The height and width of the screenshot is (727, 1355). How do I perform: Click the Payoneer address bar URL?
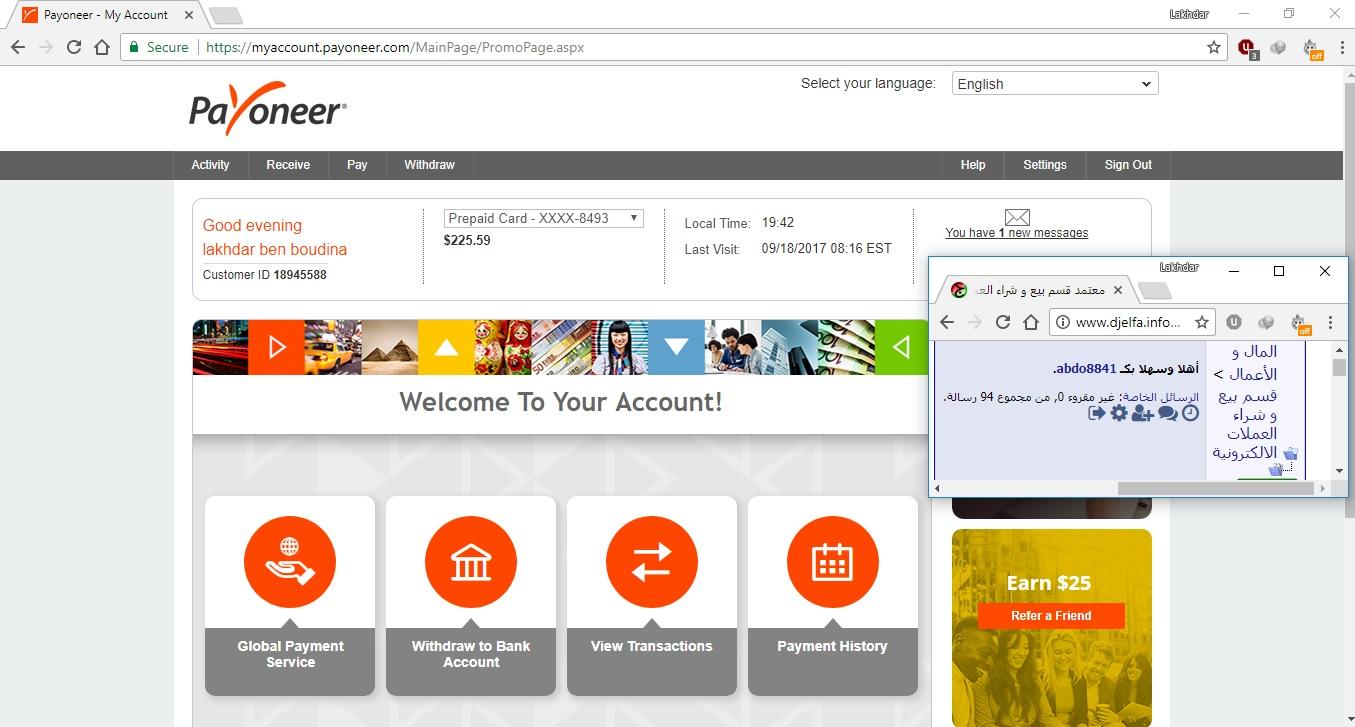[395, 47]
